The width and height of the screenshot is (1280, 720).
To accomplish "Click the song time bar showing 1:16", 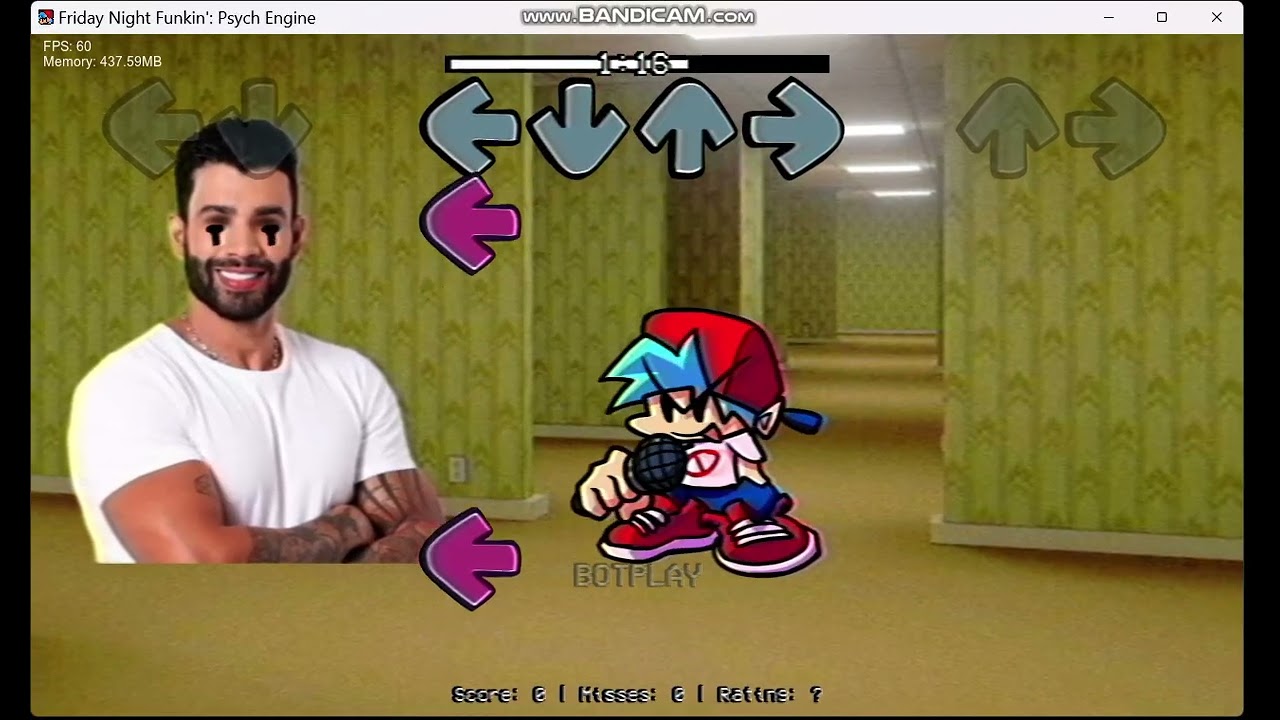I will [x=637, y=64].
